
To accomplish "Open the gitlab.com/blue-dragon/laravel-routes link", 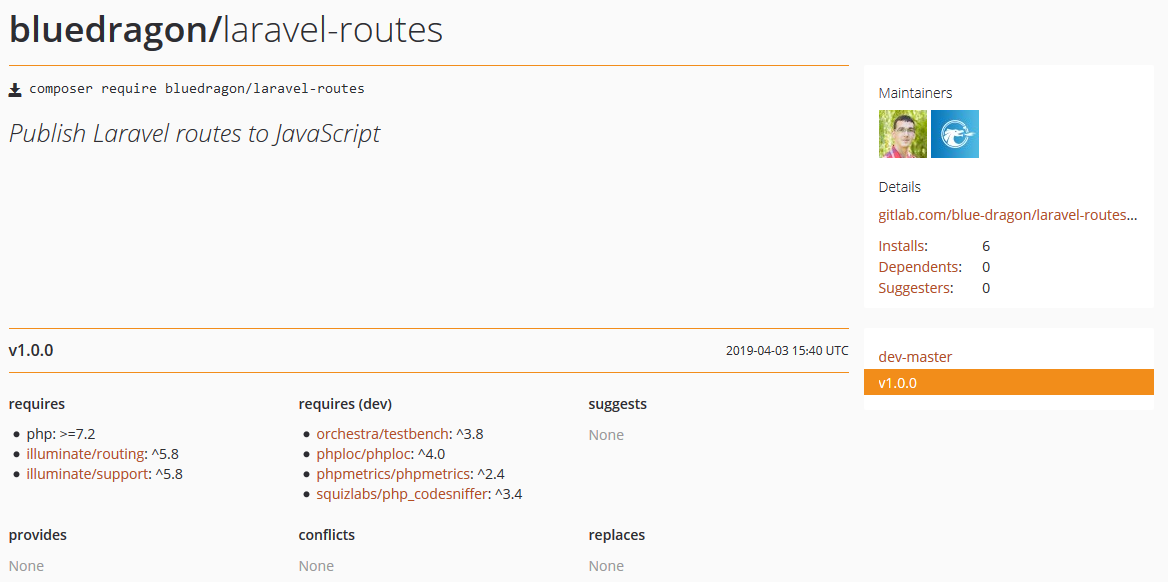I will pos(1007,215).
